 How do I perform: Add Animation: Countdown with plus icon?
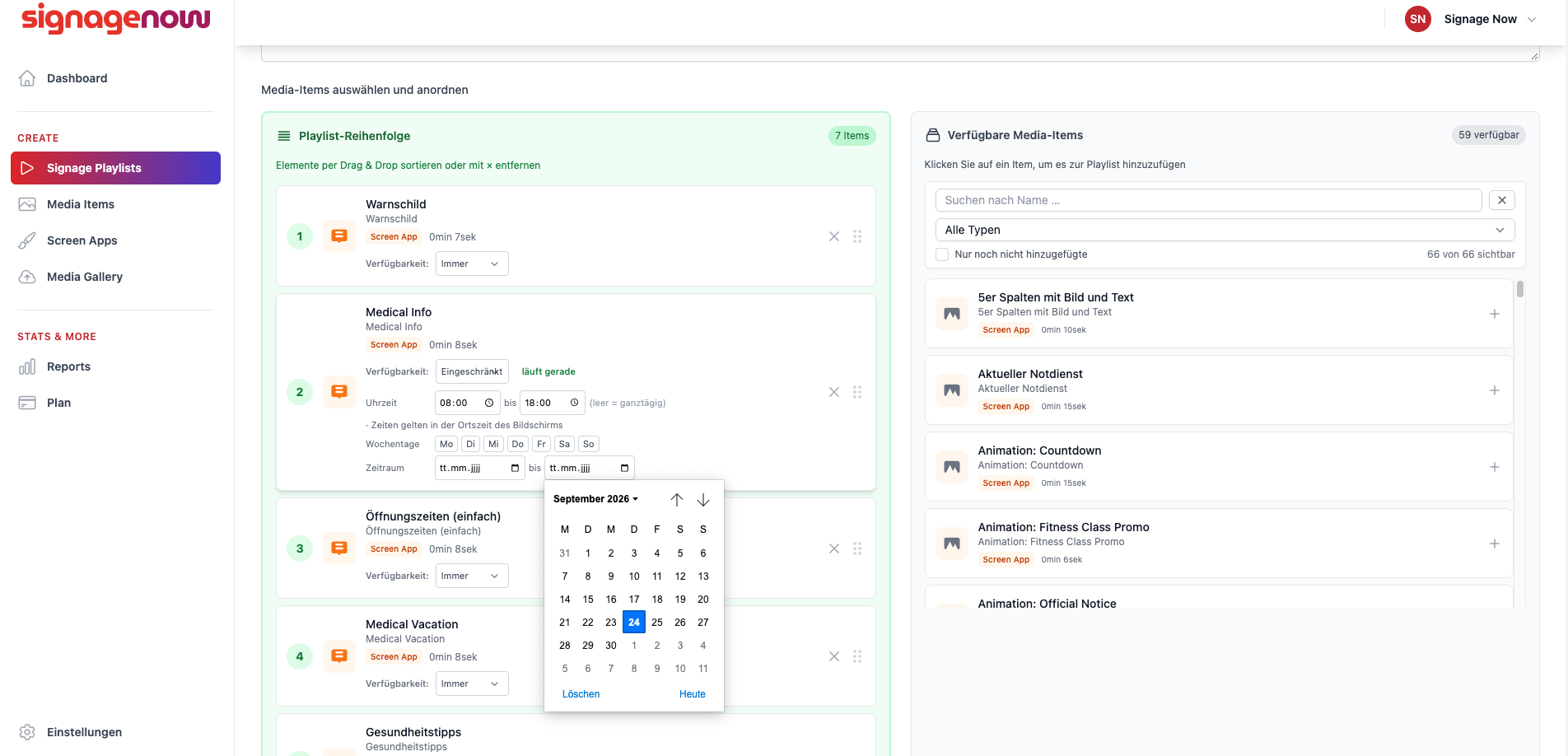[1495, 467]
